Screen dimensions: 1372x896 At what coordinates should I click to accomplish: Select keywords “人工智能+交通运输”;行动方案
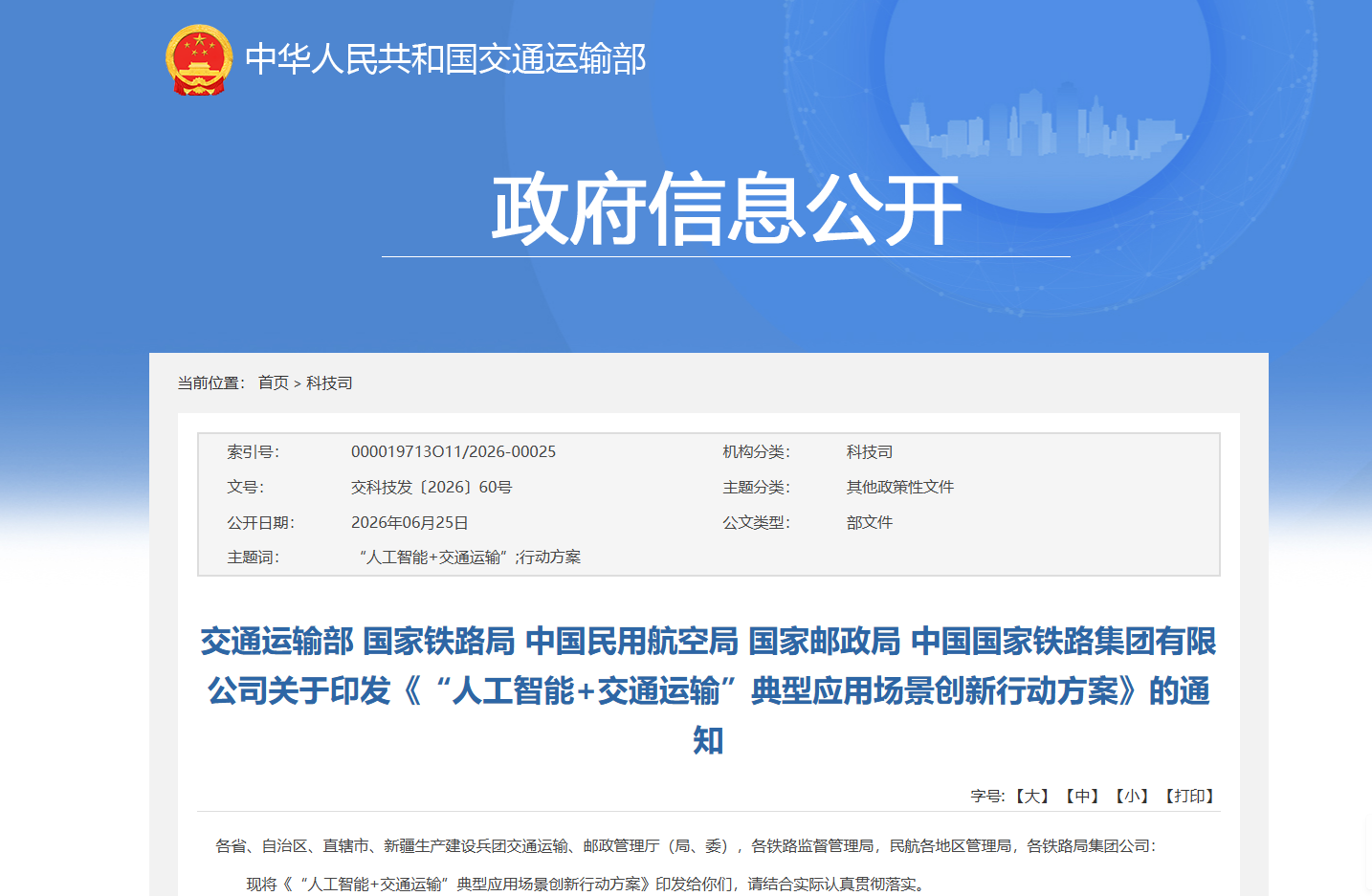point(470,557)
